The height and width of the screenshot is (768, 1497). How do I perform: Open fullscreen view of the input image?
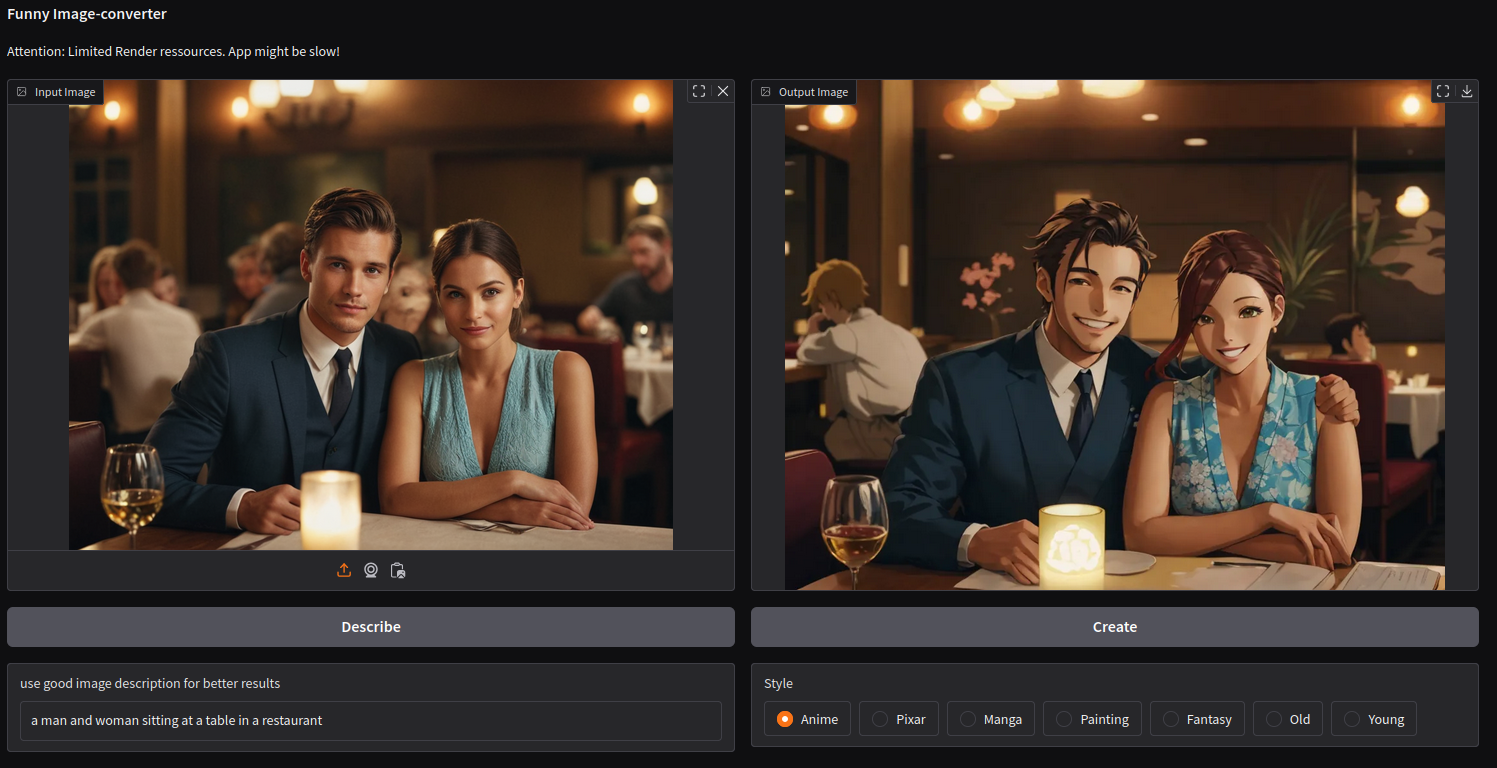click(x=698, y=91)
